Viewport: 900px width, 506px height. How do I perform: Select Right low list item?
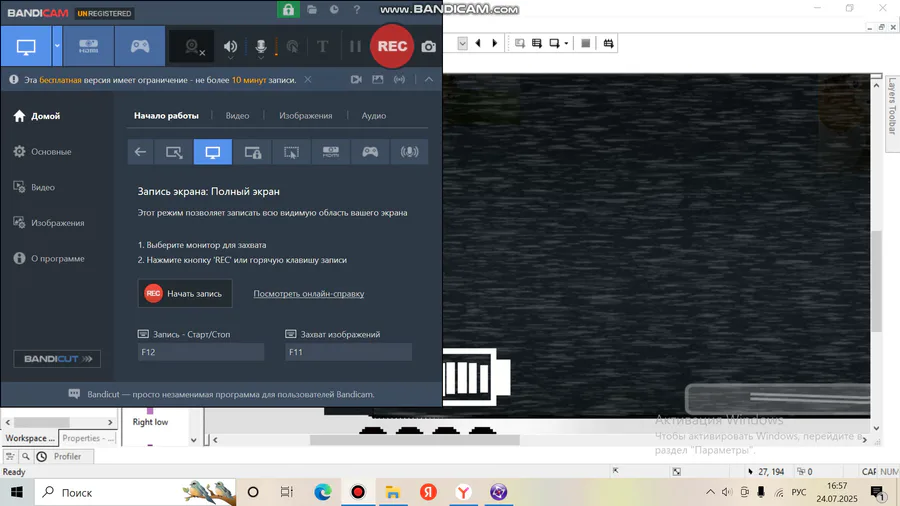150,422
